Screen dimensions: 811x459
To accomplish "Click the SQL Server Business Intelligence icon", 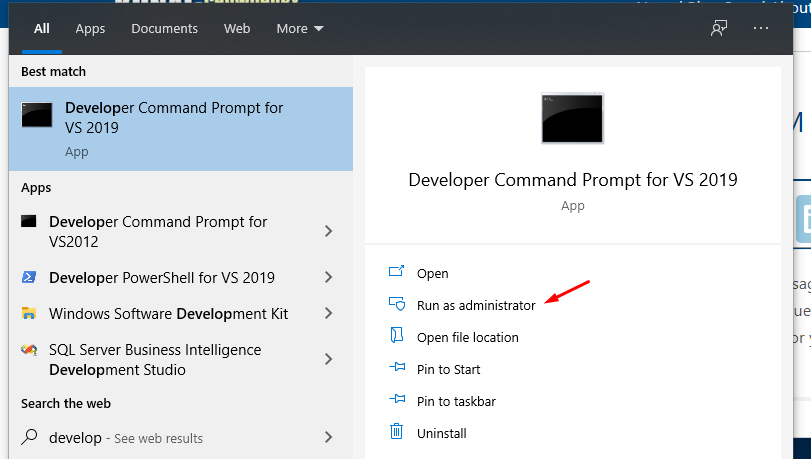I will coord(29,350).
